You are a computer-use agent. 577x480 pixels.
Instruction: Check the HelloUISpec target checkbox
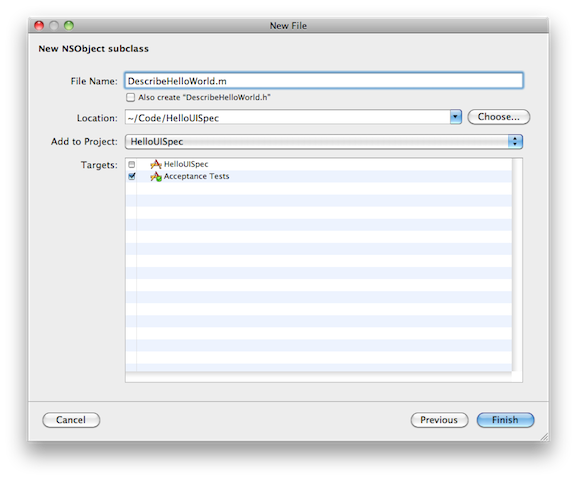tap(131, 165)
